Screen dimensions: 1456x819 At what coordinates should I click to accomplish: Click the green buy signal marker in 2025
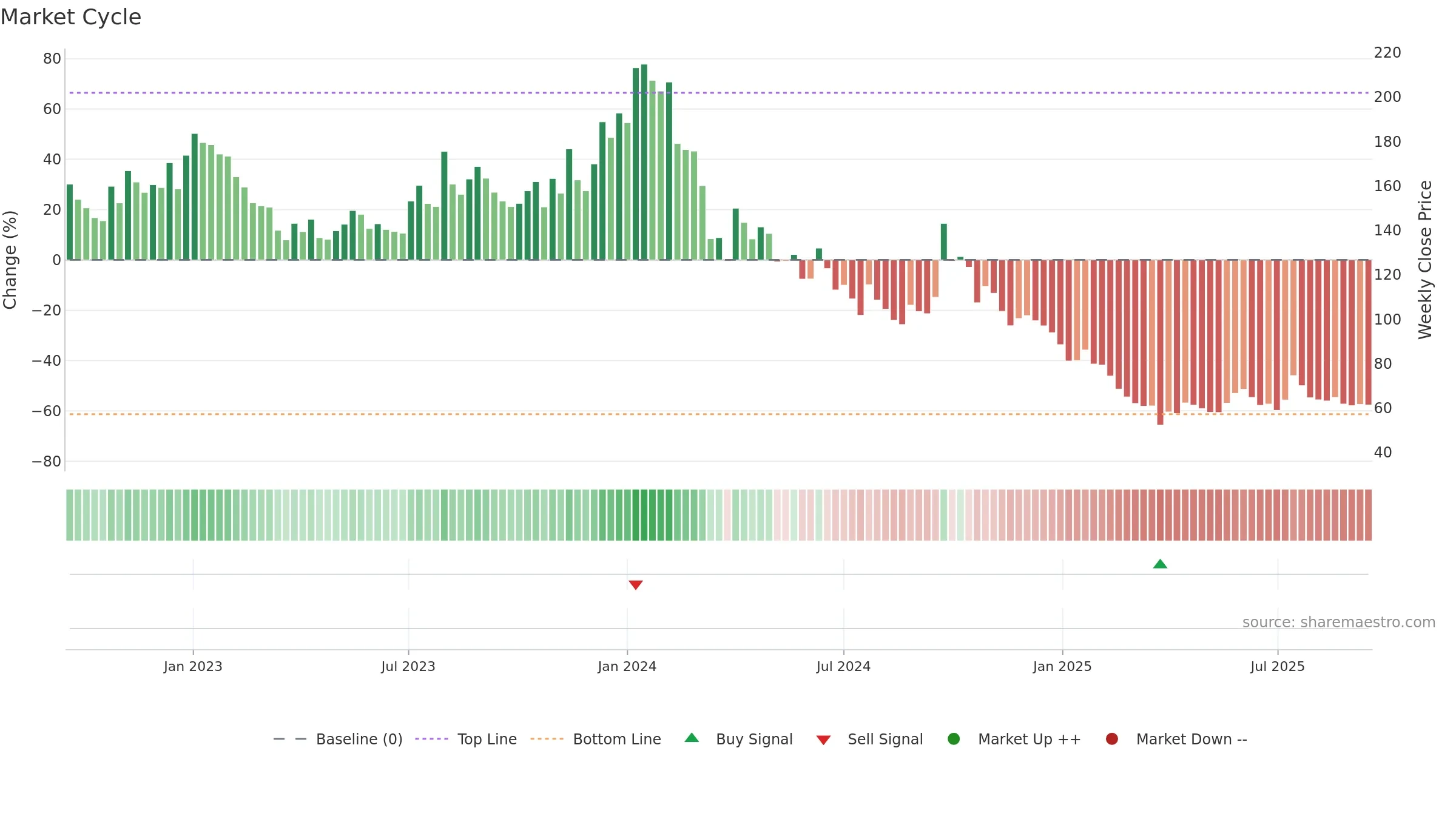click(x=1160, y=564)
